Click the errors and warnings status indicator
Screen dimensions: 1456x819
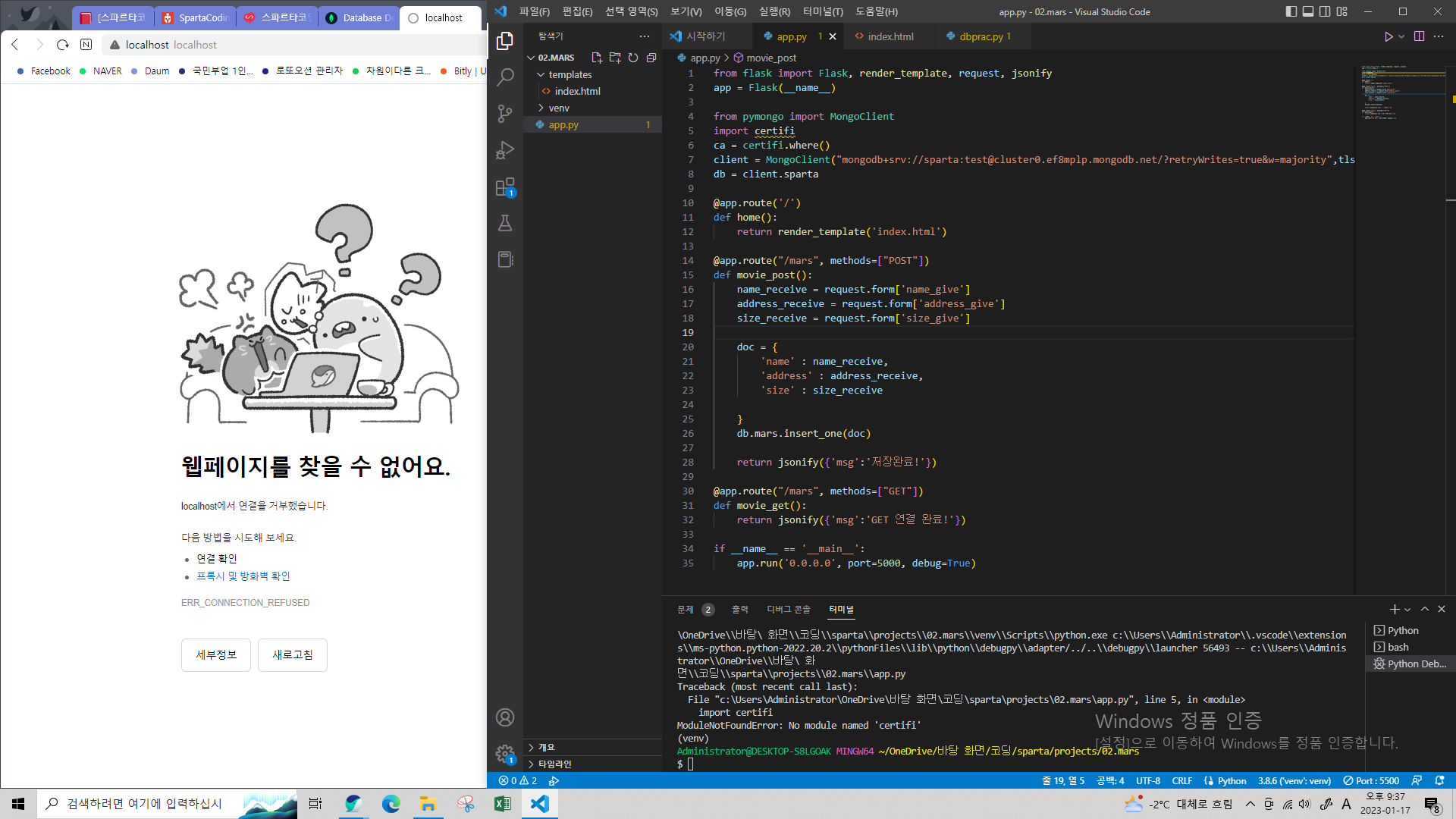[518, 780]
